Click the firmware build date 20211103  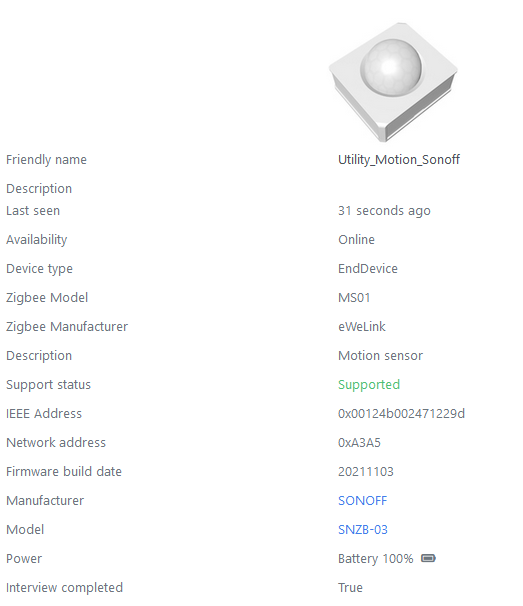pyautogui.click(x=366, y=472)
